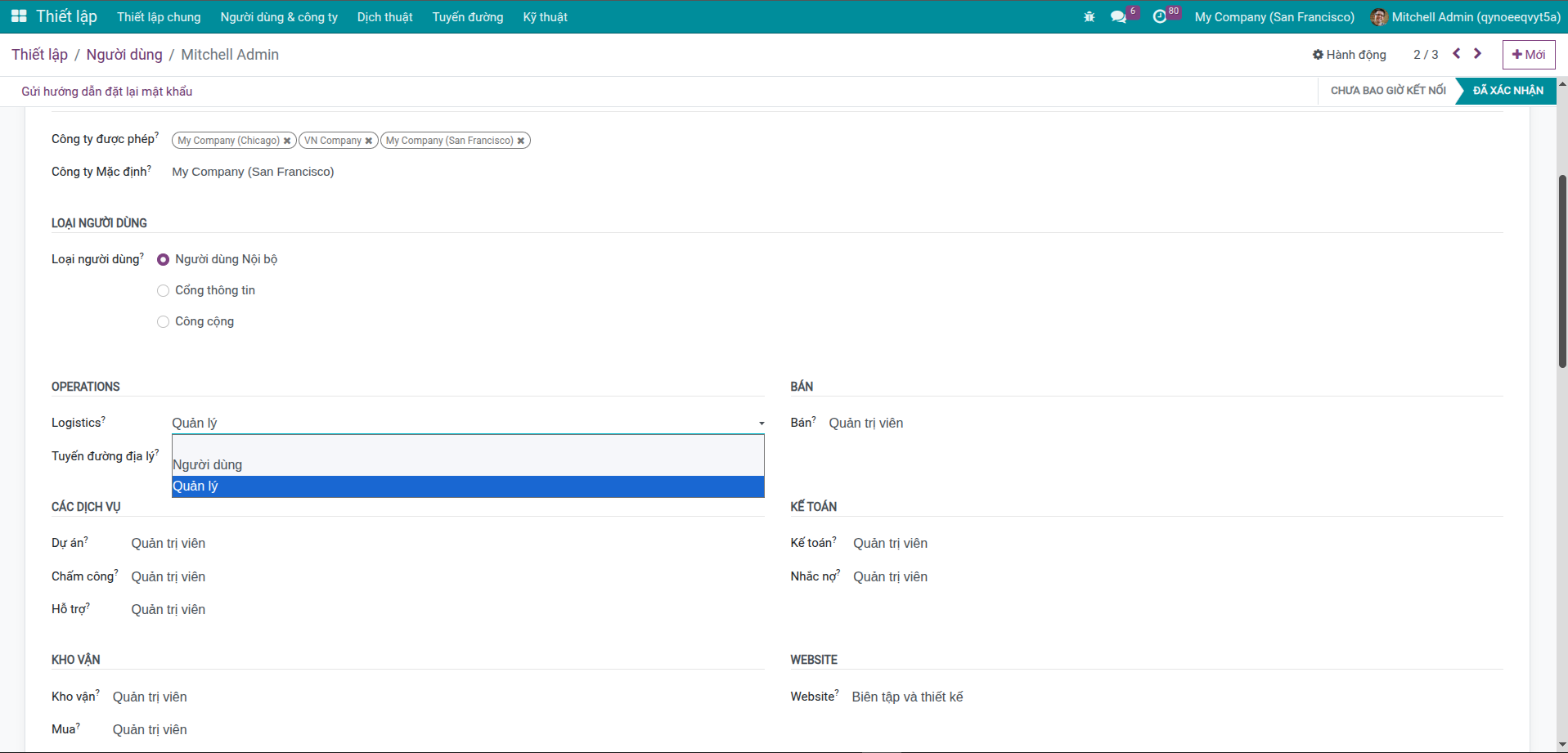Open the apps grid home menu icon
The width and height of the screenshot is (1568, 753).
[19, 16]
